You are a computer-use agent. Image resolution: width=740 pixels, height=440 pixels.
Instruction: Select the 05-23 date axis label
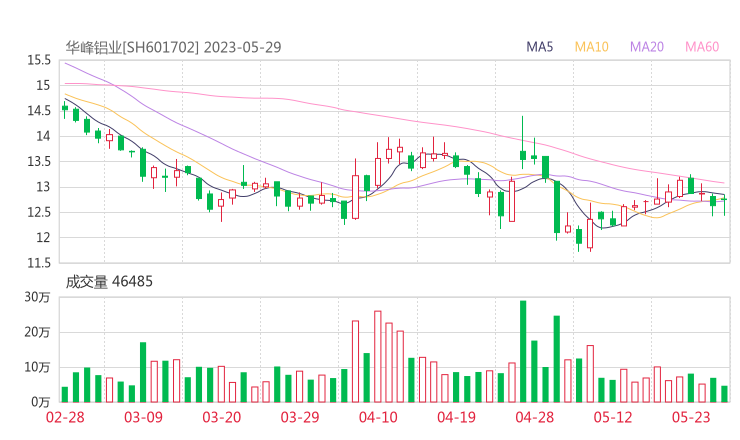[x=689, y=418]
